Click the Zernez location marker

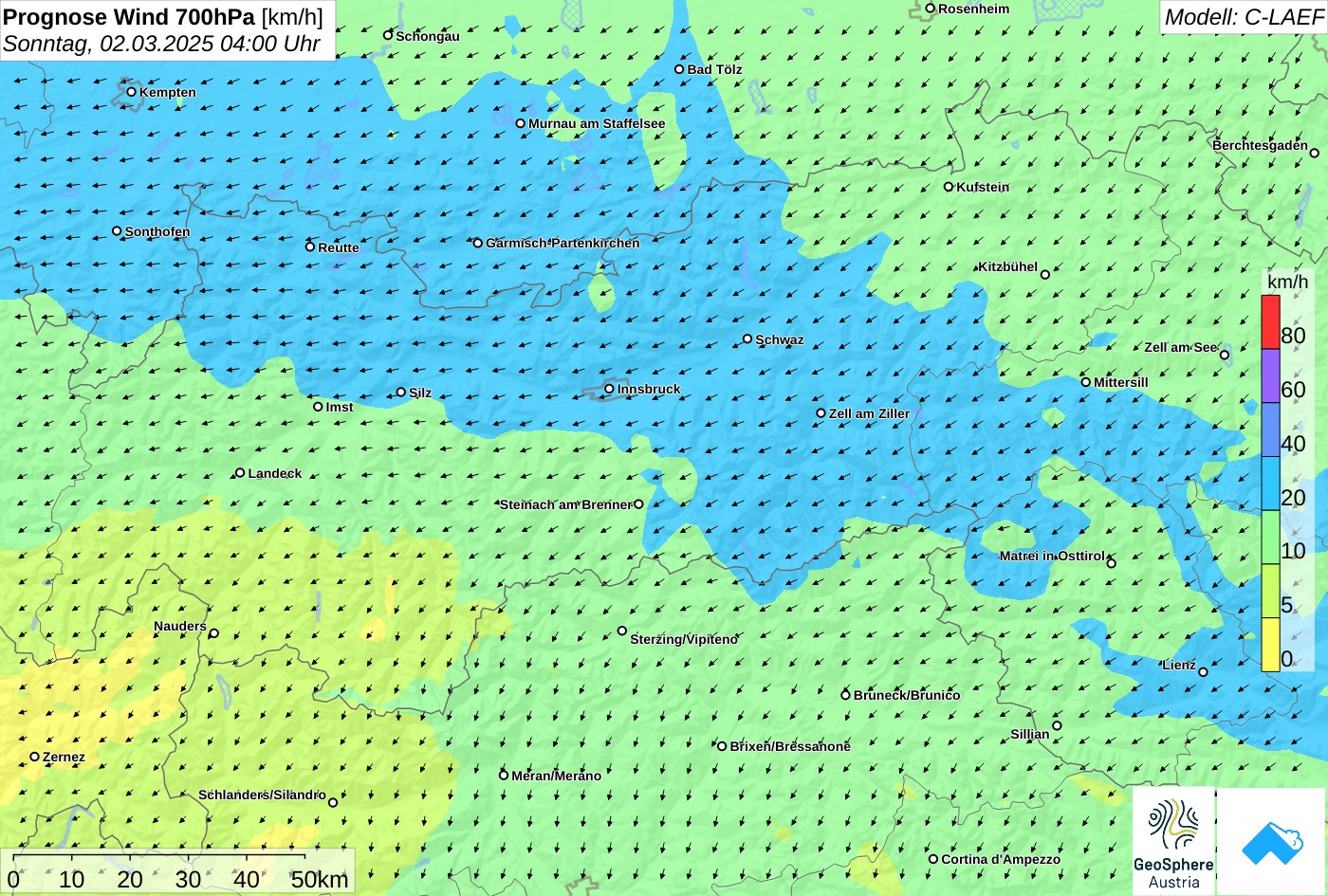(x=35, y=757)
